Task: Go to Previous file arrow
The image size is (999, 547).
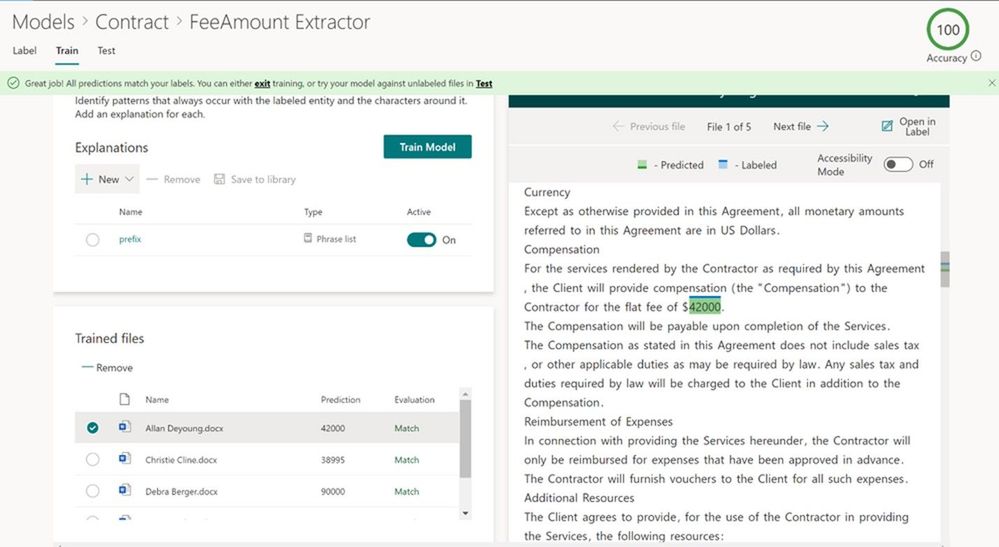Action: [x=617, y=126]
